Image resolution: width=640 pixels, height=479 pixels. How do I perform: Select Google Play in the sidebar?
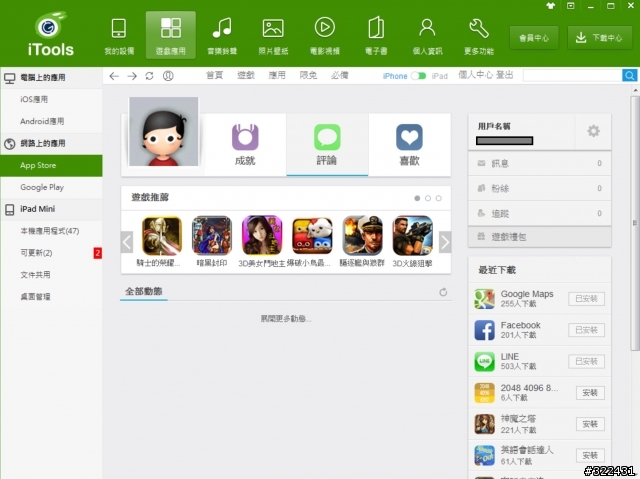[x=51, y=187]
